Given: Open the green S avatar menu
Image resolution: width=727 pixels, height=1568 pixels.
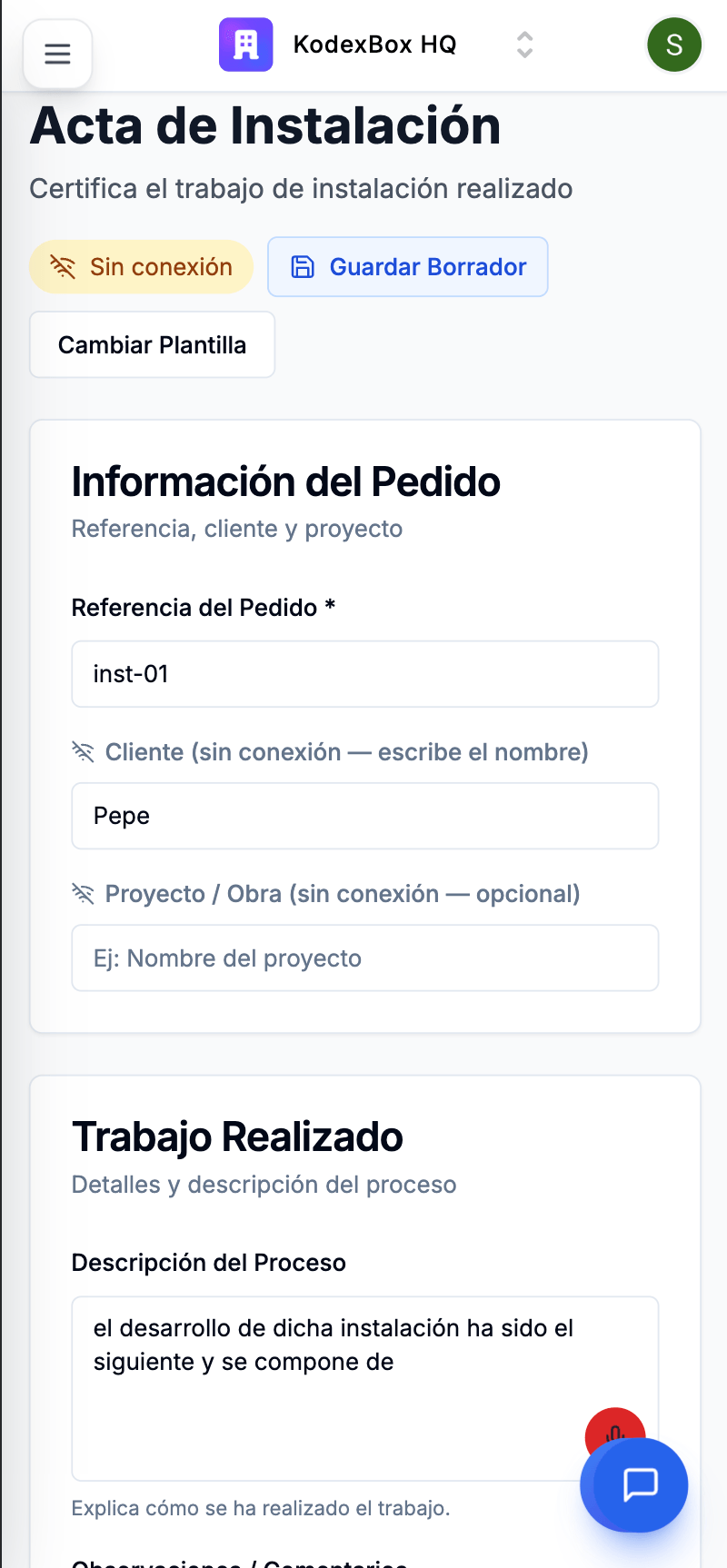Looking at the screenshot, I should (x=674, y=44).
